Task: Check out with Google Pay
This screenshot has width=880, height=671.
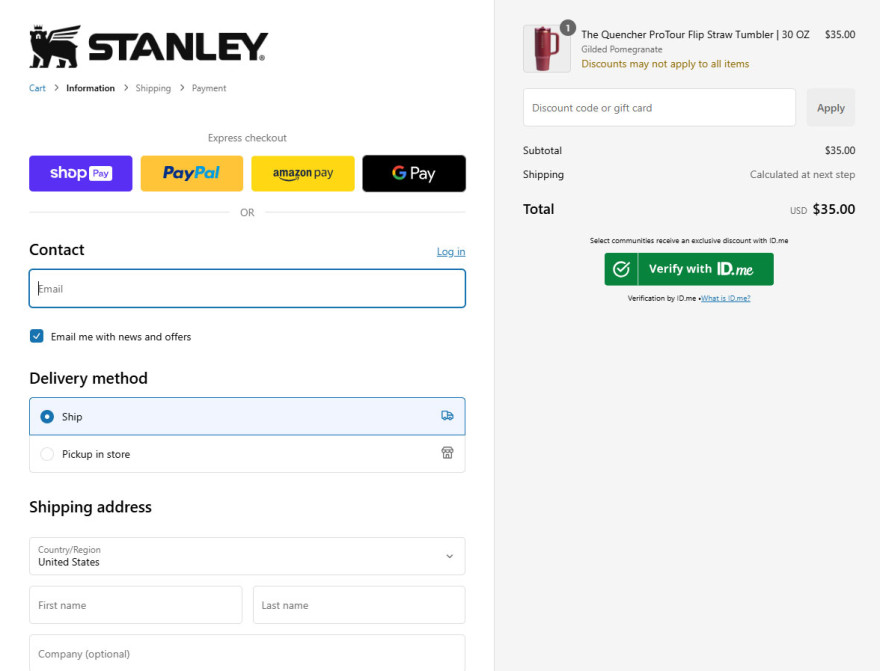Action: pyautogui.click(x=414, y=173)
